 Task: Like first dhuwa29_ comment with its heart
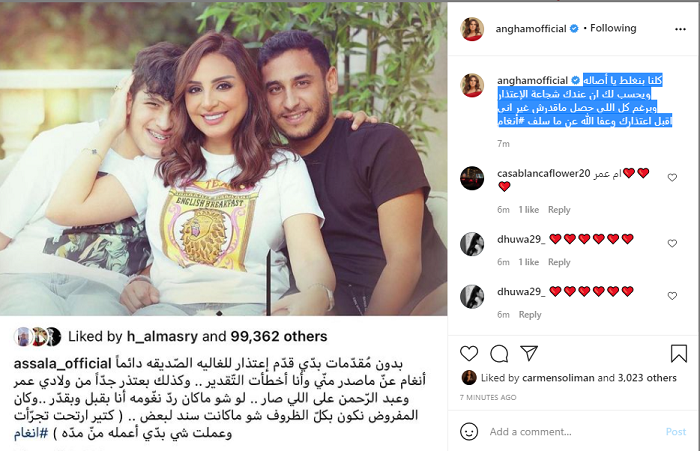[x=672, y=243]
